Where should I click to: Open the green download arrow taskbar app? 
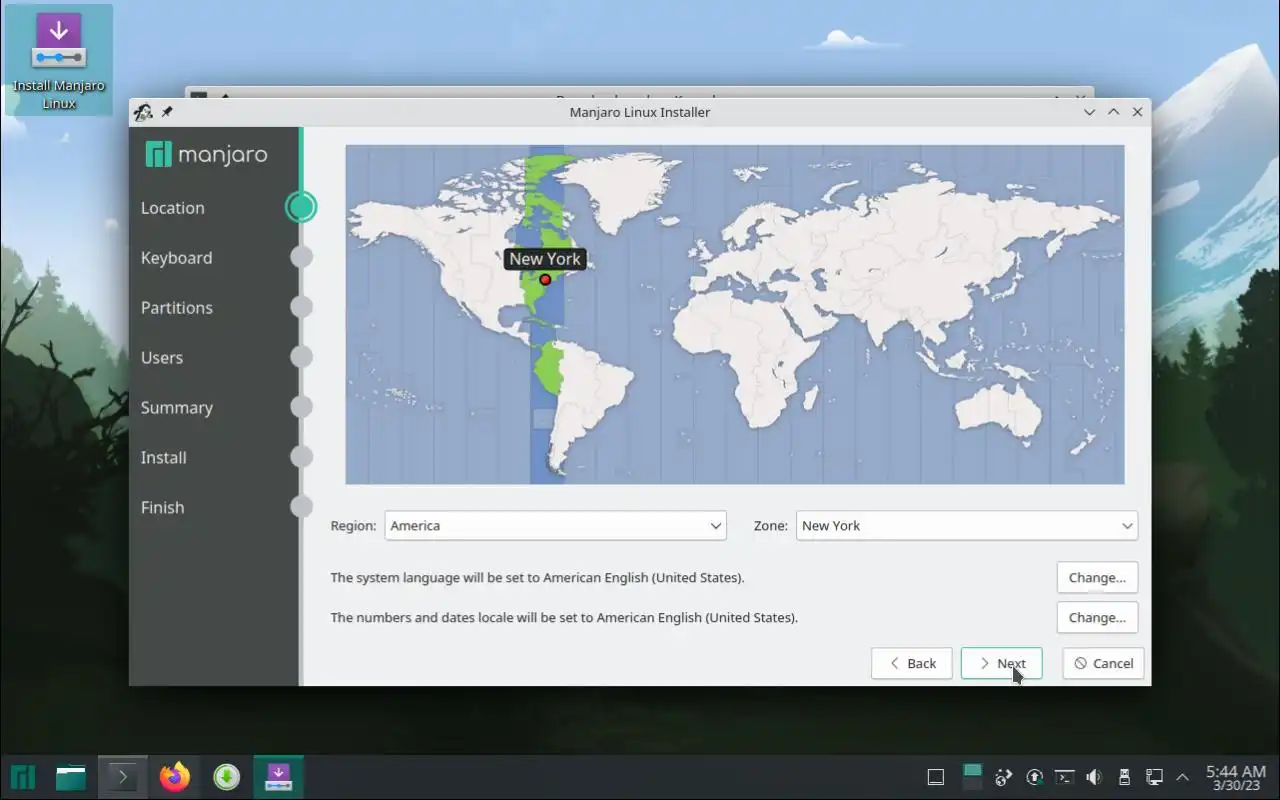click(227, 777)
